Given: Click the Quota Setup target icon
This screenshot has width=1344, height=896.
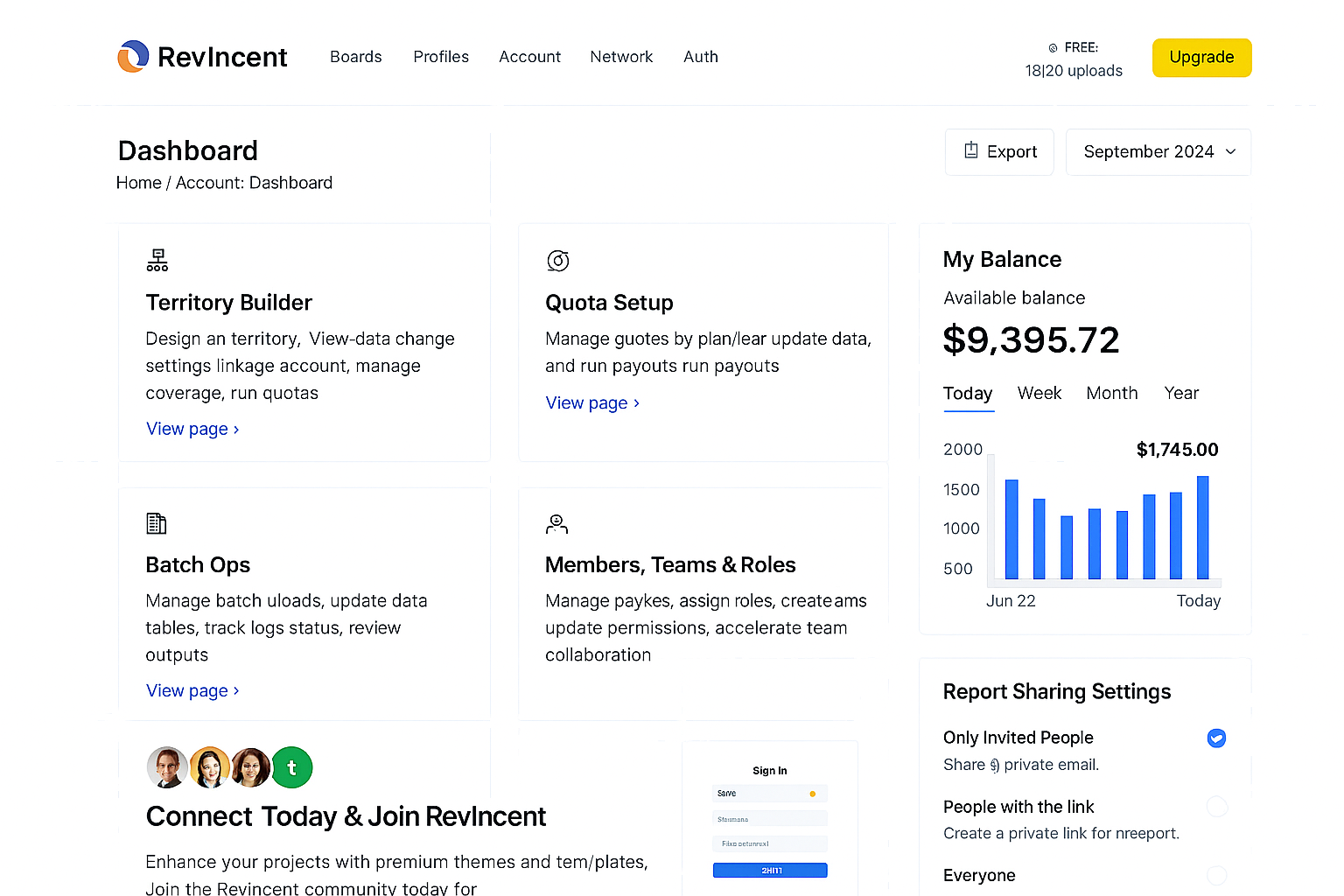Looking at the screenshot, I should [x=557, y=261].
